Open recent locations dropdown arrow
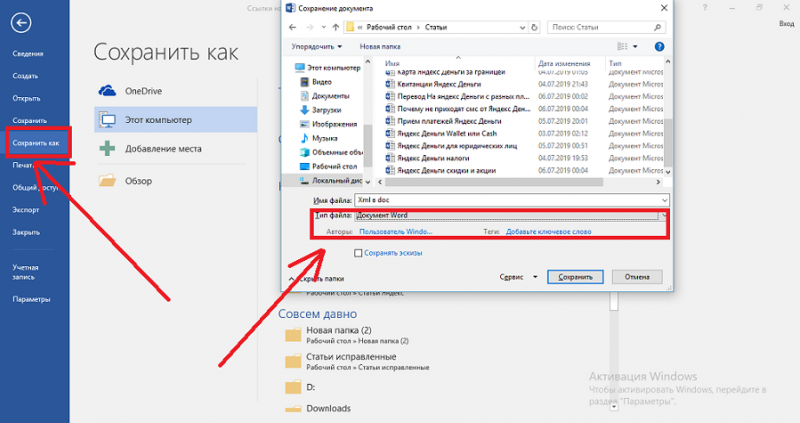800x423 pixels. coord(323,28)
